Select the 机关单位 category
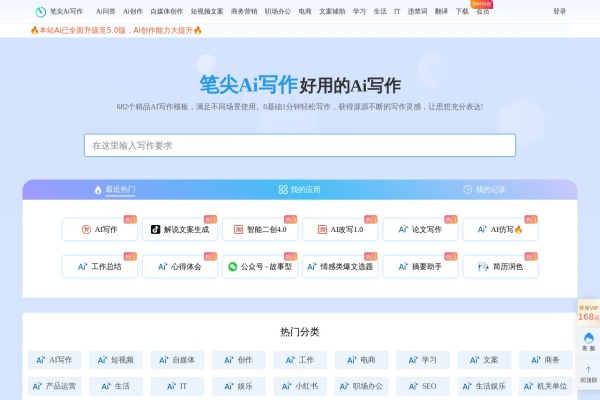The image size is (600, 400). [x=546, y=386]
